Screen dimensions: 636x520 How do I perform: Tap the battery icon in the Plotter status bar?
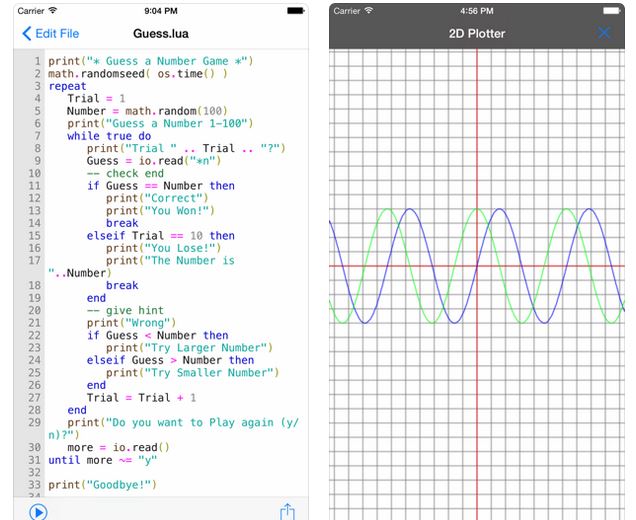pyautogui.click(x=611, y=11)
